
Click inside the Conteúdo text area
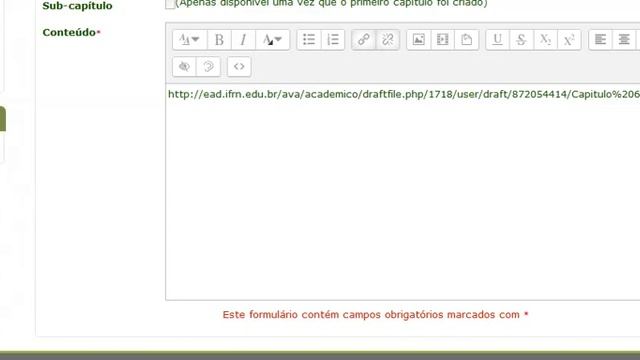pos(402,192)
